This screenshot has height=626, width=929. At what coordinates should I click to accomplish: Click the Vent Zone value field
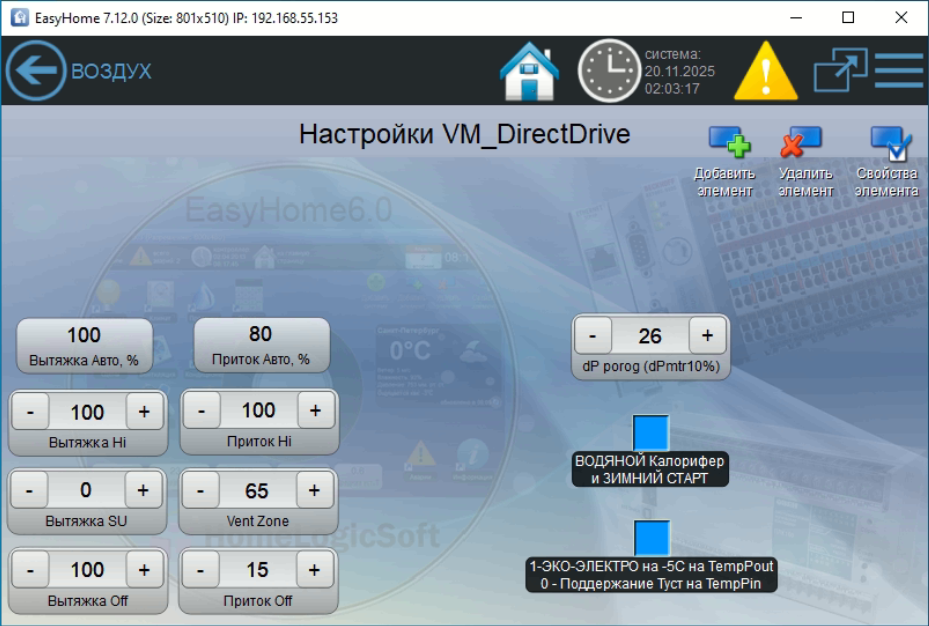point(257,490)
